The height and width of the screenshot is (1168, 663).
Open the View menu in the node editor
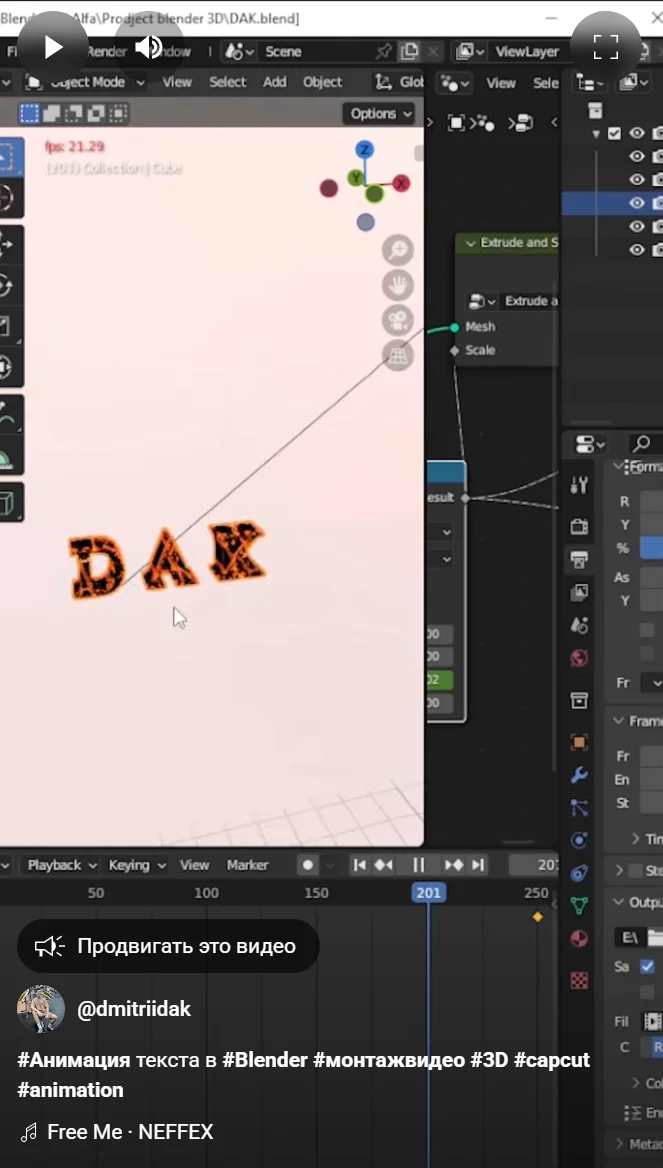coord(501,83)
